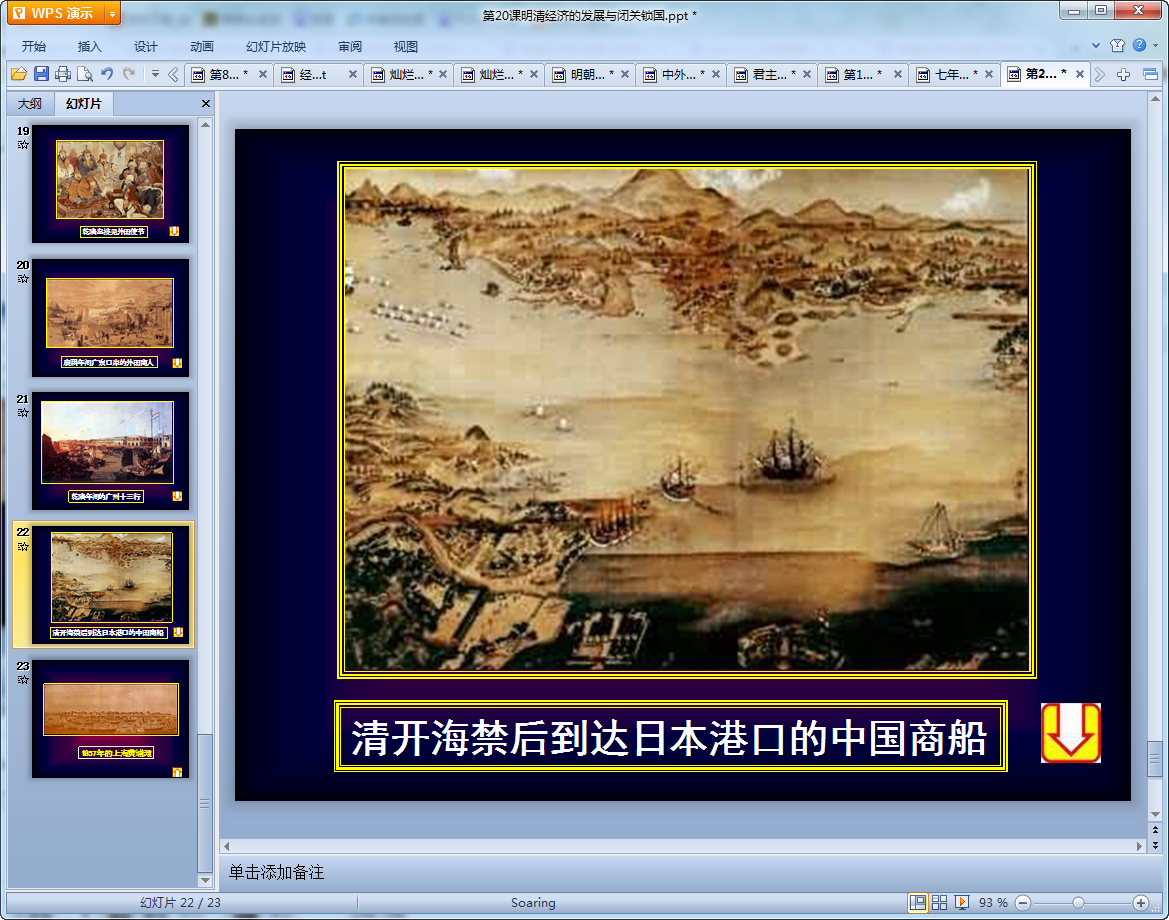Open the 设计 menu
Viewport: 1169px width, 920px height.
pyautogui.click(x=145, y=46)
